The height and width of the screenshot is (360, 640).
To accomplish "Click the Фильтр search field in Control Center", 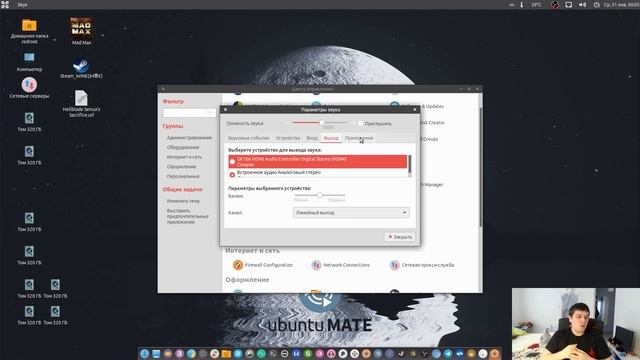I will pyautogui.click(x=189, y=112).
